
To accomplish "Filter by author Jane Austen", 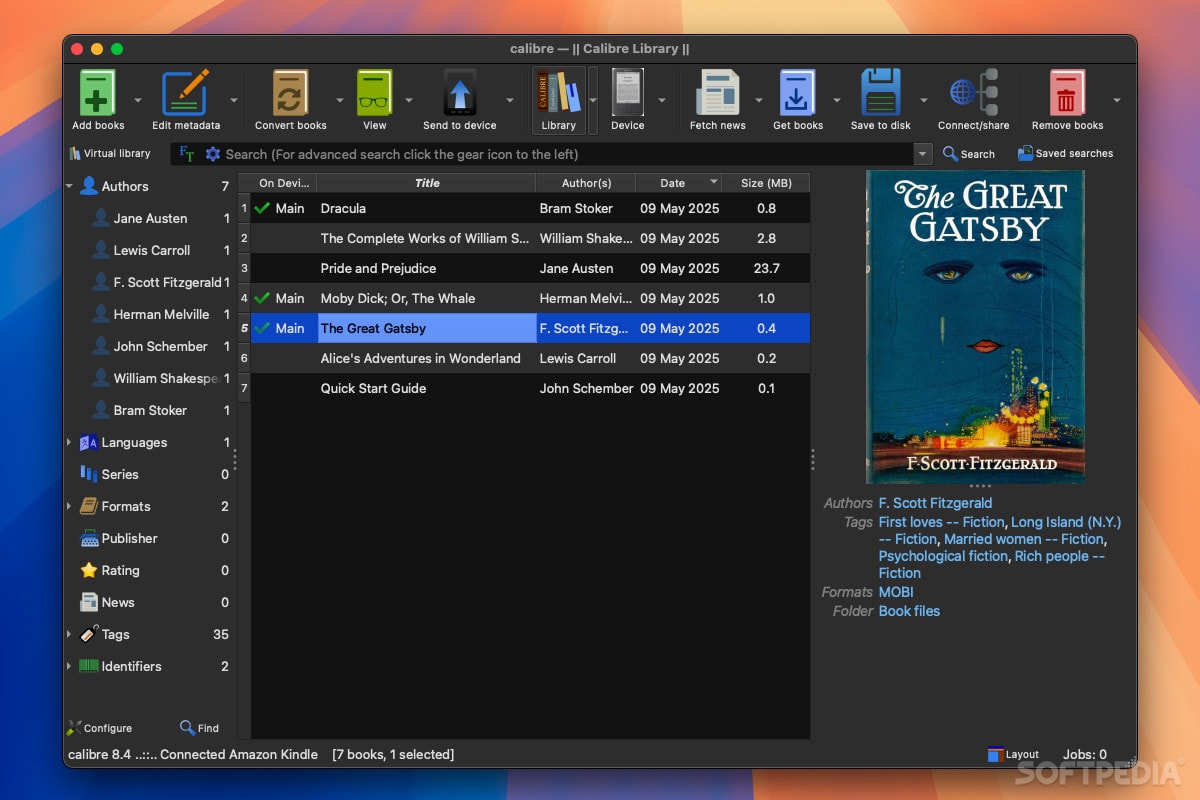I will pyautogui.click(x=150, y=218).
